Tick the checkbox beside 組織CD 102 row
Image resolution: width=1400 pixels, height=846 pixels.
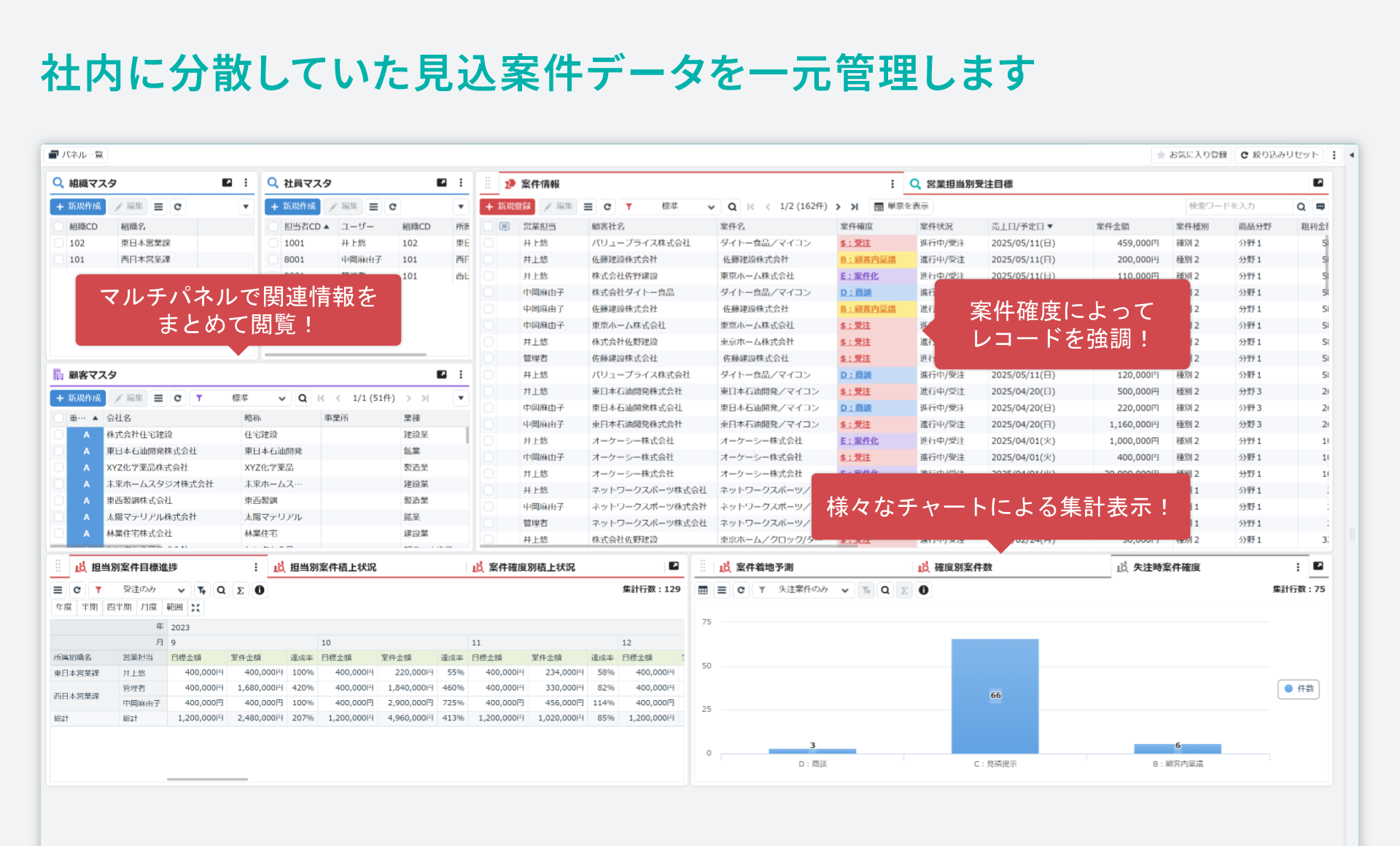58,243
